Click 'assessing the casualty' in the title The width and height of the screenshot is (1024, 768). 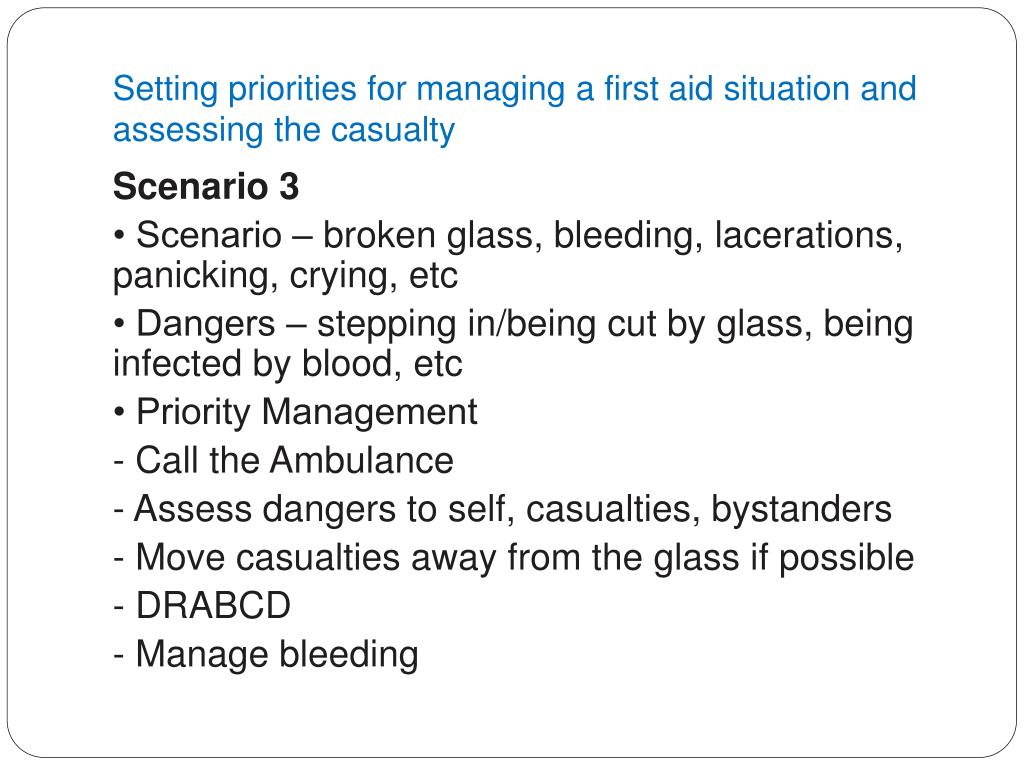[x=283, y=130]
